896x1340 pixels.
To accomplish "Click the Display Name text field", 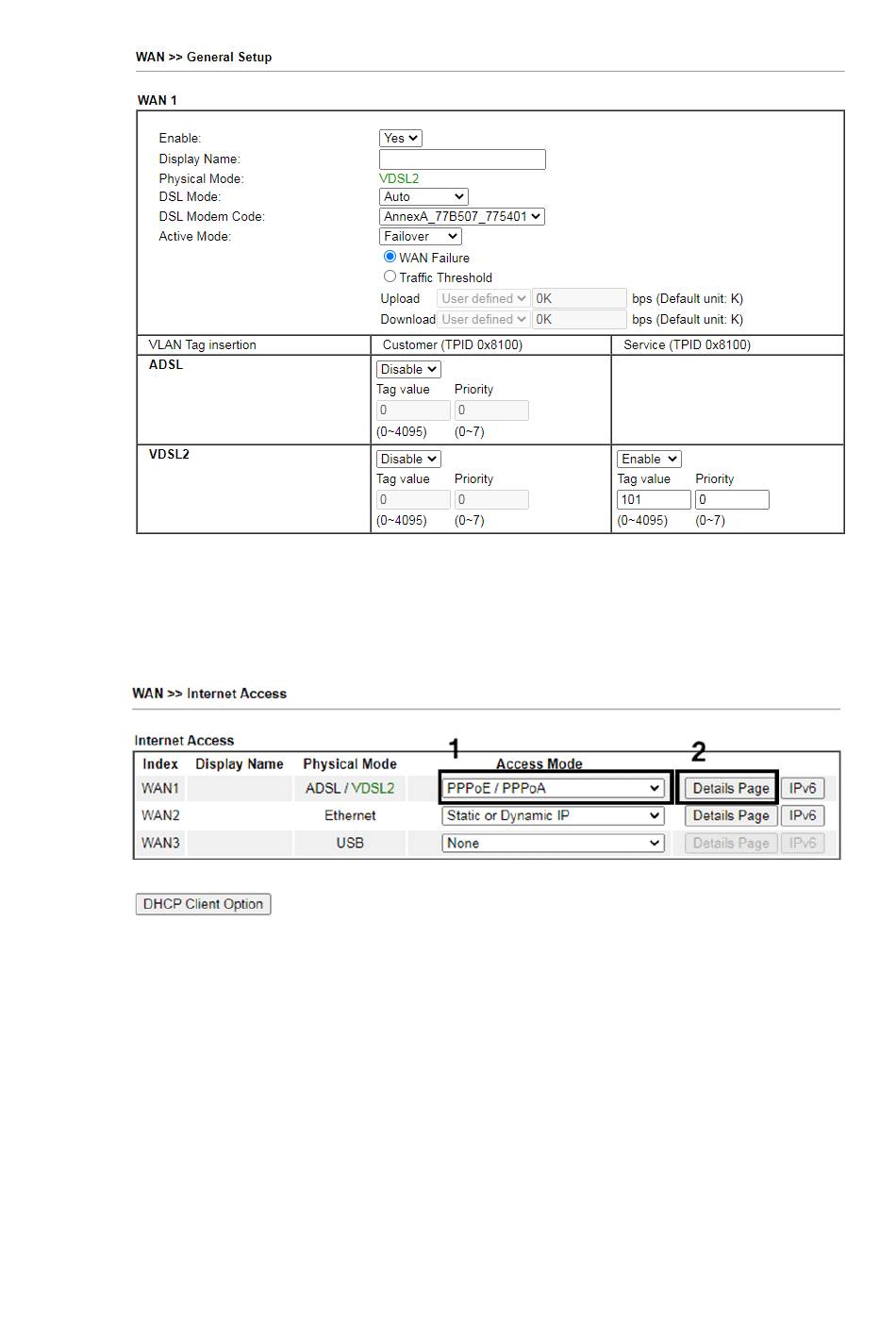I will coord(462,159).
